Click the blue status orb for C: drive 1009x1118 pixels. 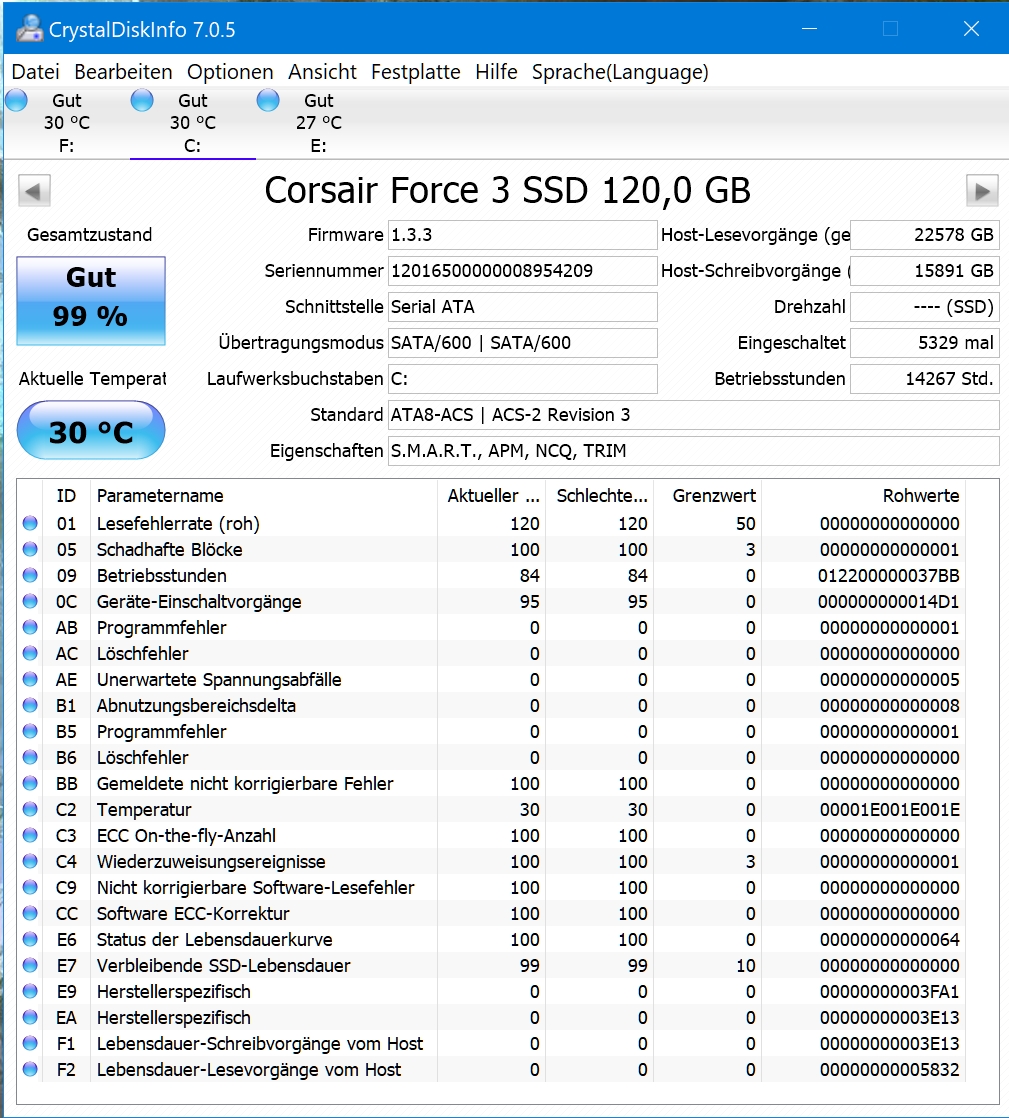point(142,101)
